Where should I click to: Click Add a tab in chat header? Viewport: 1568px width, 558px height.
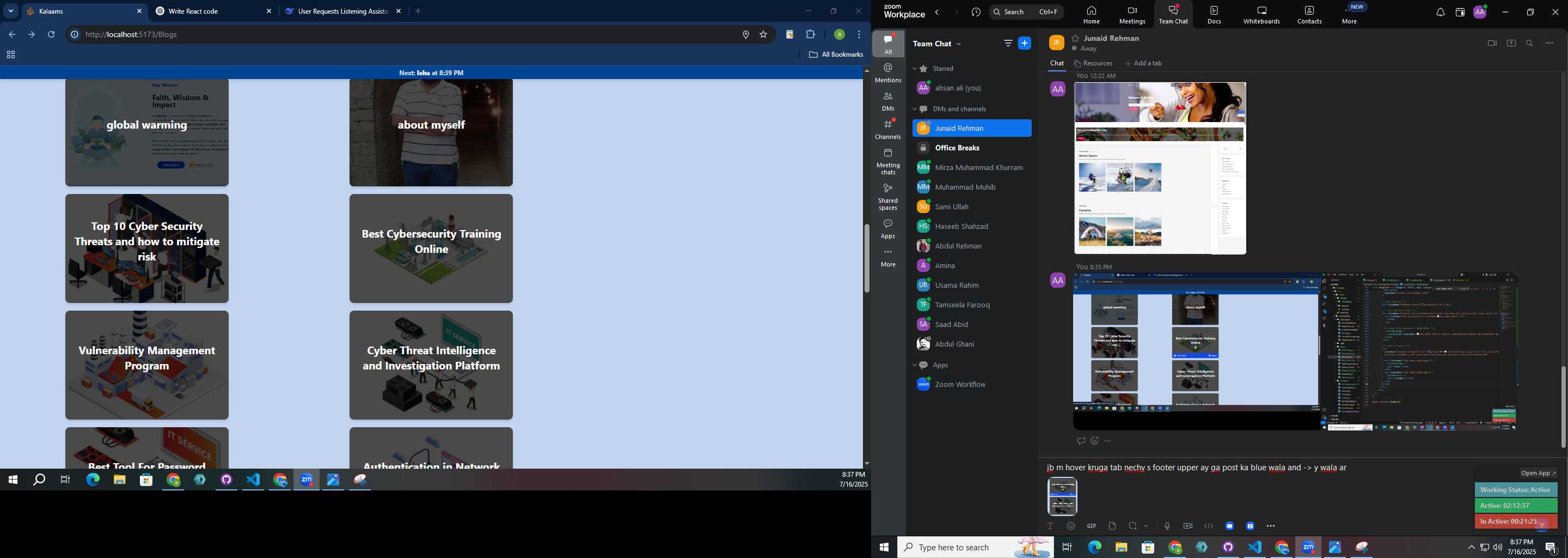tap(1143, 63)
